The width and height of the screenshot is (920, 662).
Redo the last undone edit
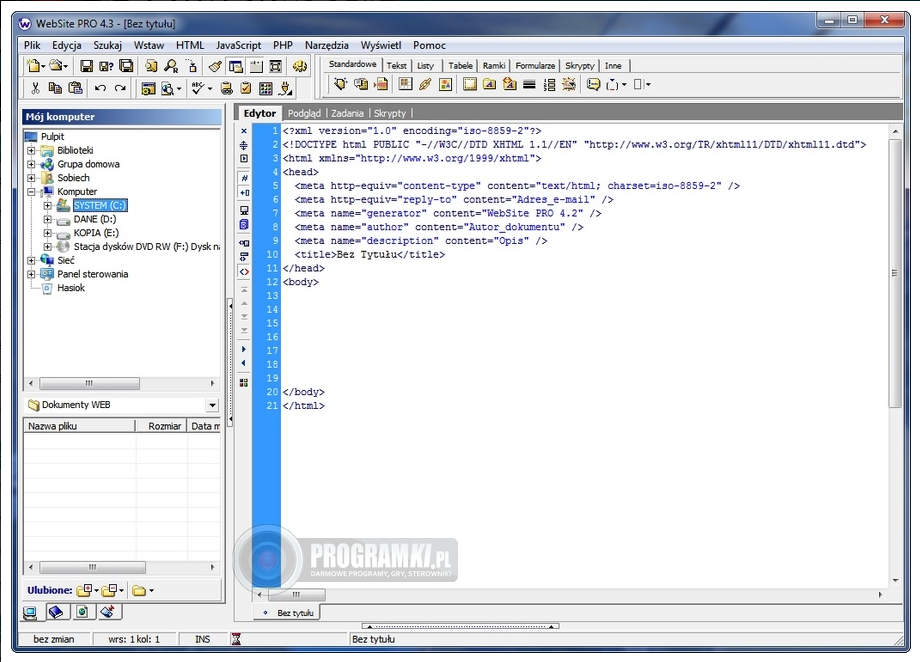(x=120, y=88)
